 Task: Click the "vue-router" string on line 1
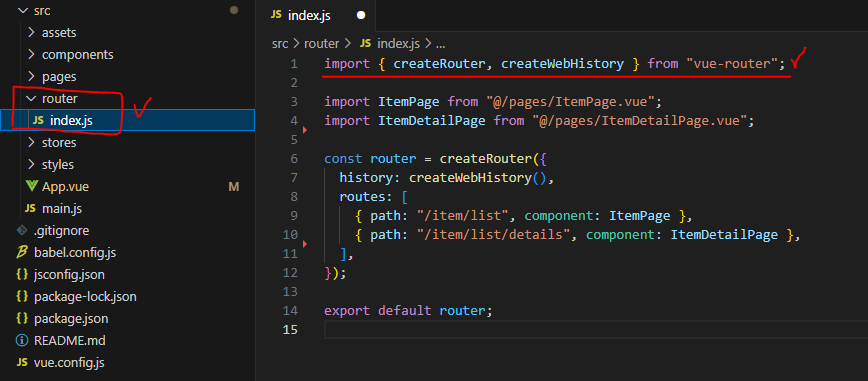(731, 64)
